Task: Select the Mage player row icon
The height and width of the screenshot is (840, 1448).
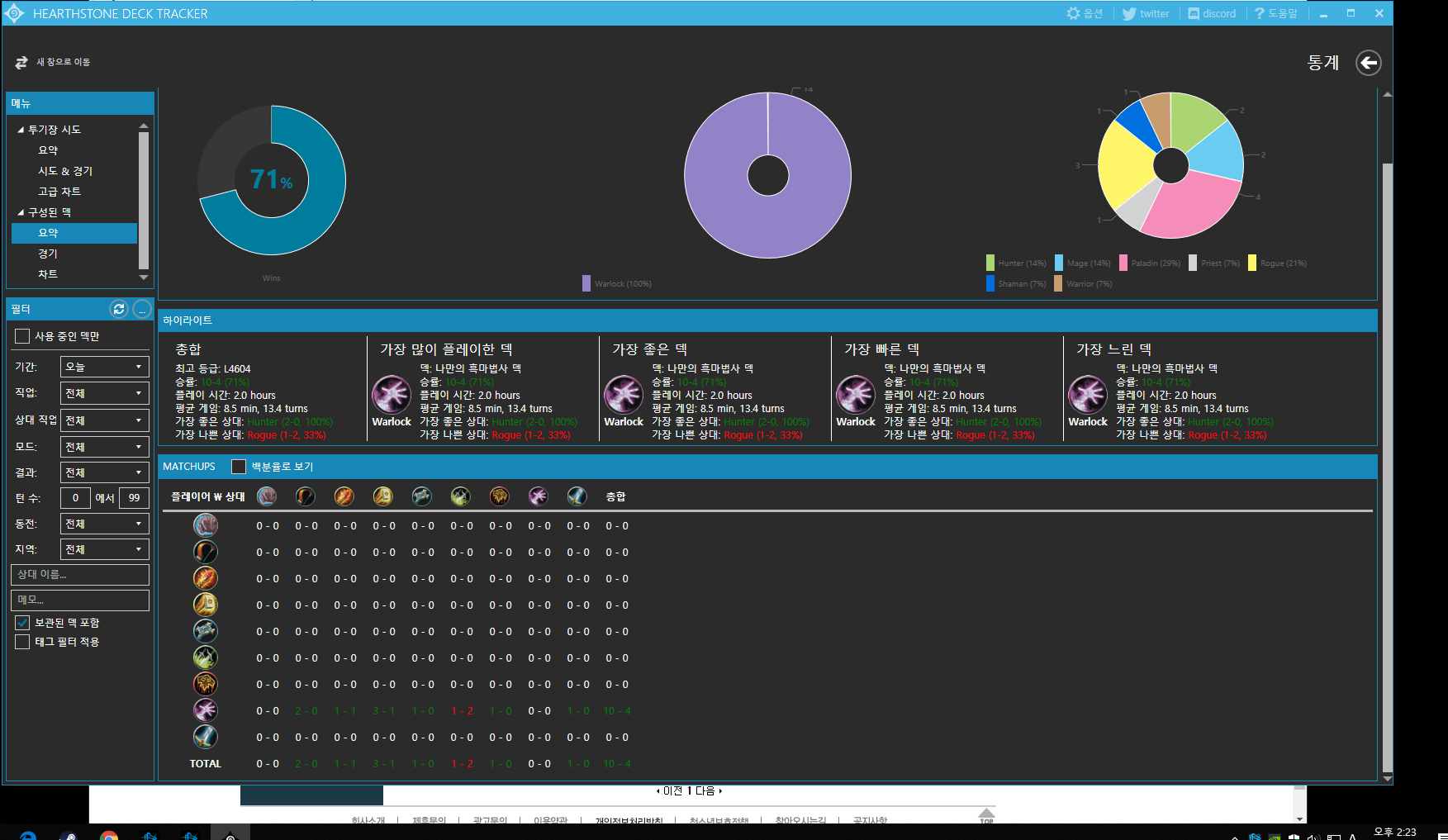Action: [x=206, y=578]
